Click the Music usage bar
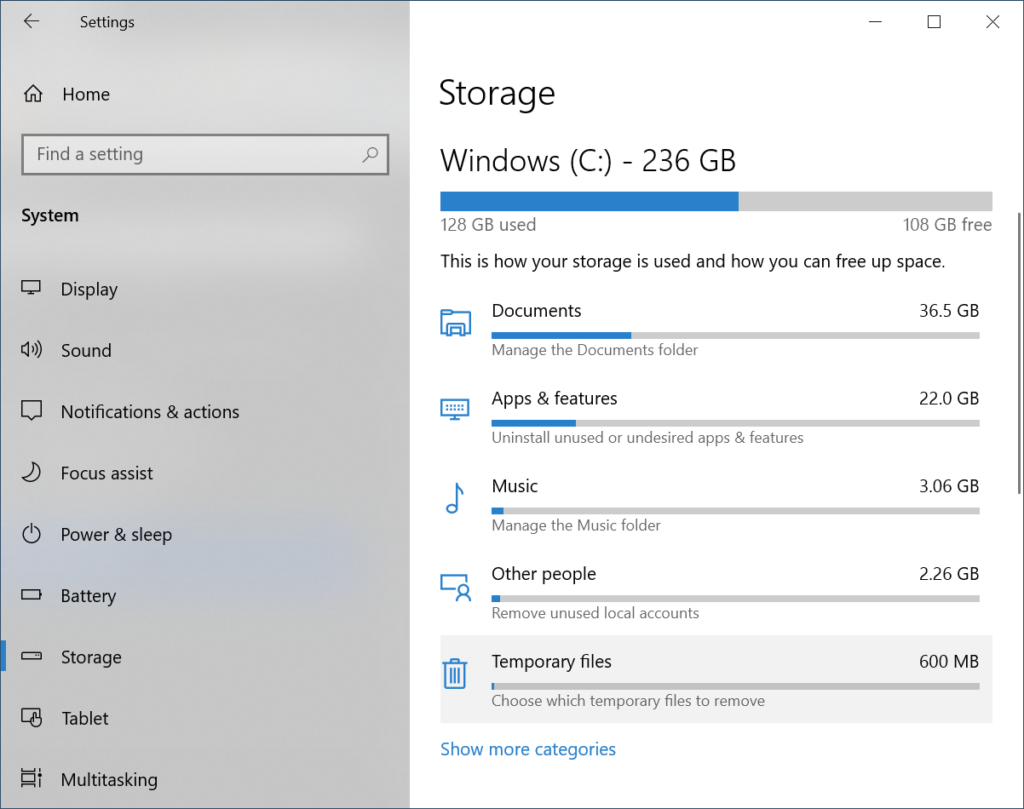Screen dimensions: 1024x809 (735, 511)
